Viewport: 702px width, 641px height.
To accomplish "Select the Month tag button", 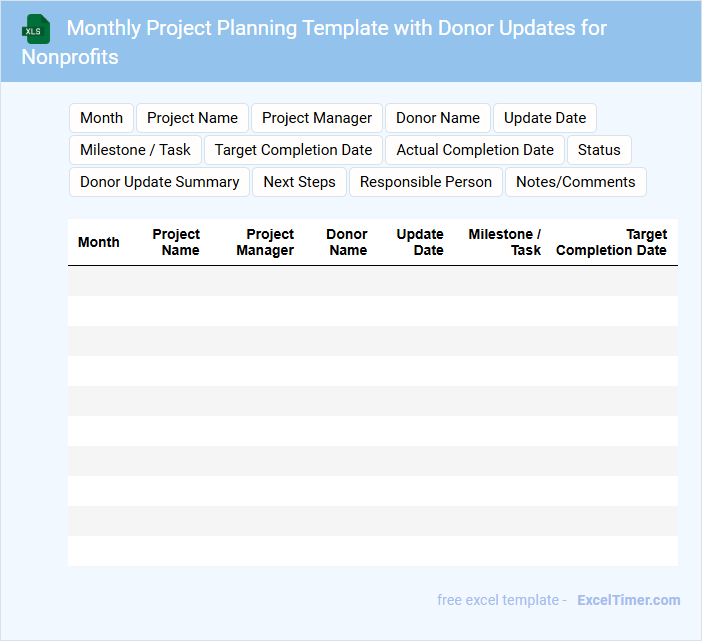I will click(101, 118).
